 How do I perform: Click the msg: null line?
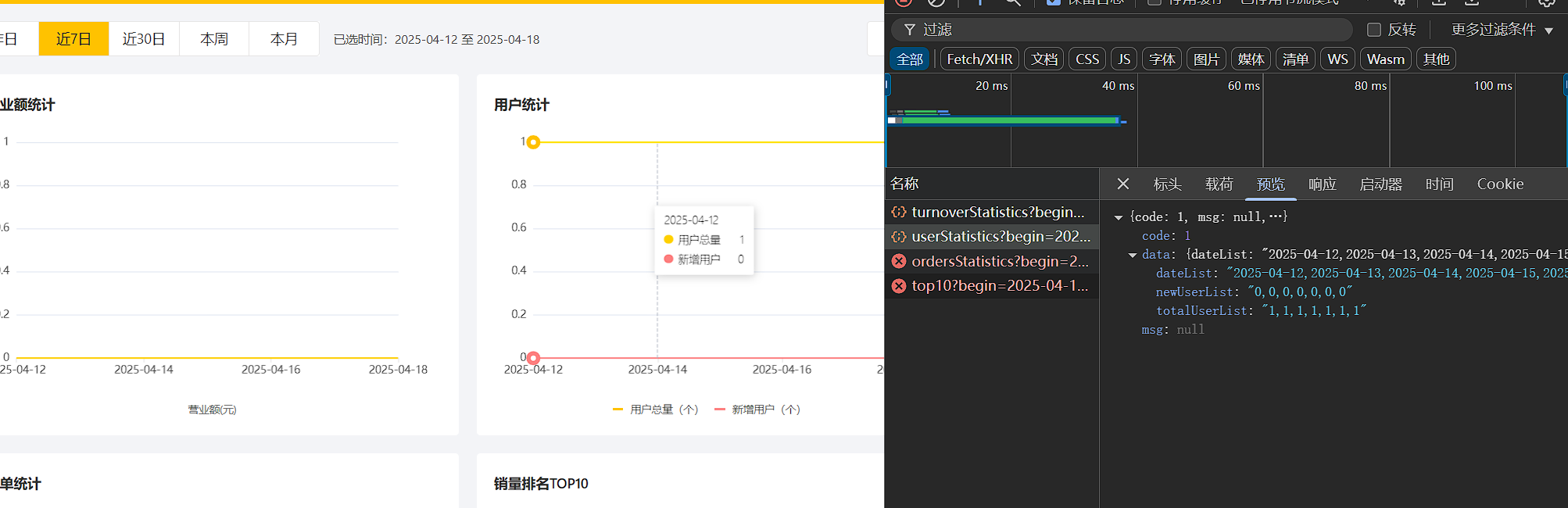(1172, 330)
